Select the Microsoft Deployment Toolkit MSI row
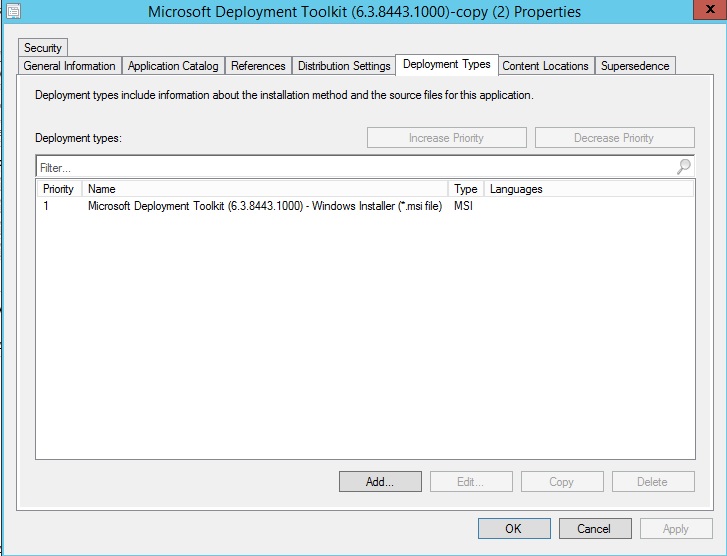Image resolution: width=727 pixels, height=556 pixels. (265, 206)
